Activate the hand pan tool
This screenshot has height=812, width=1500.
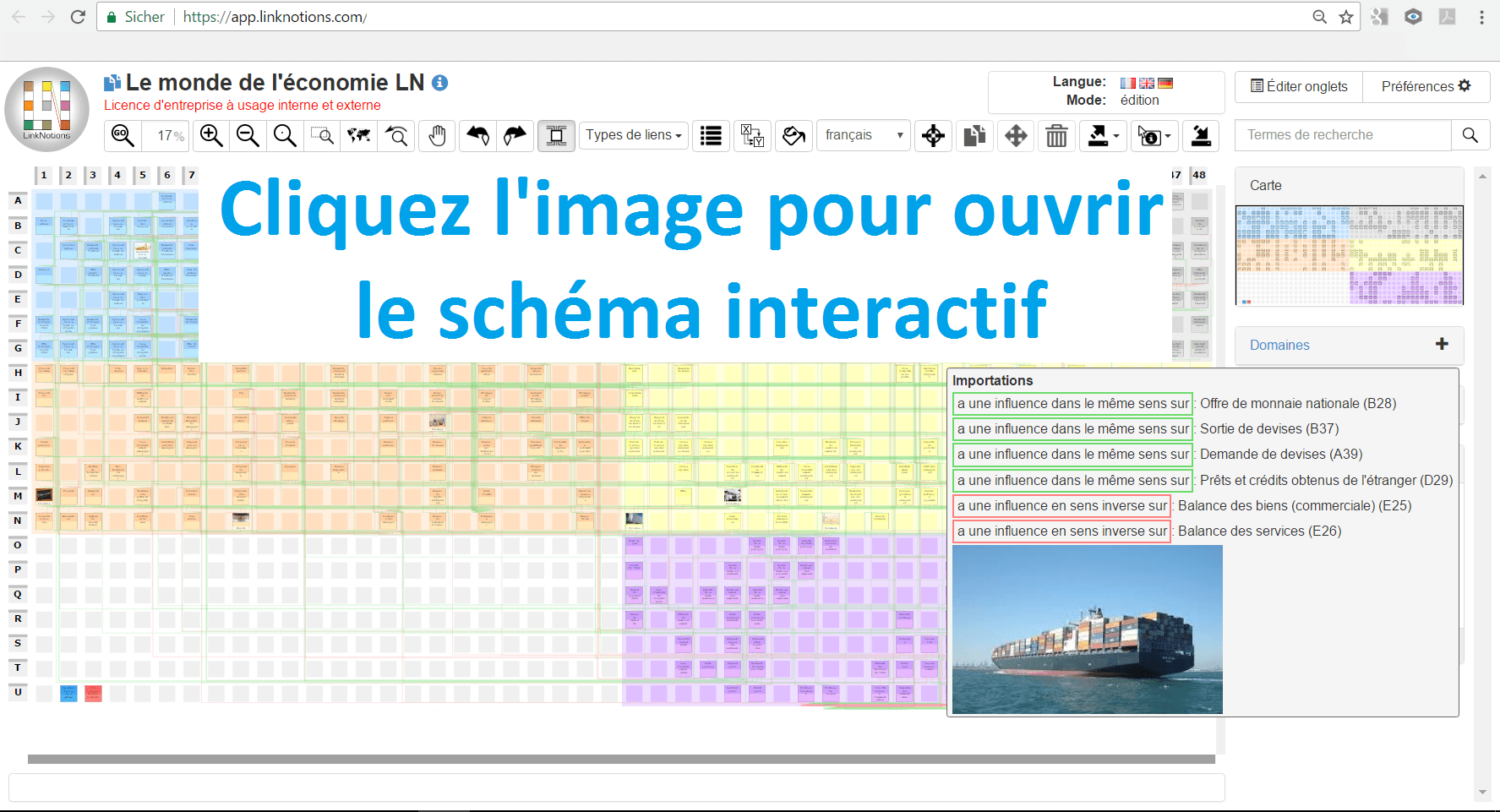point(437,135)
